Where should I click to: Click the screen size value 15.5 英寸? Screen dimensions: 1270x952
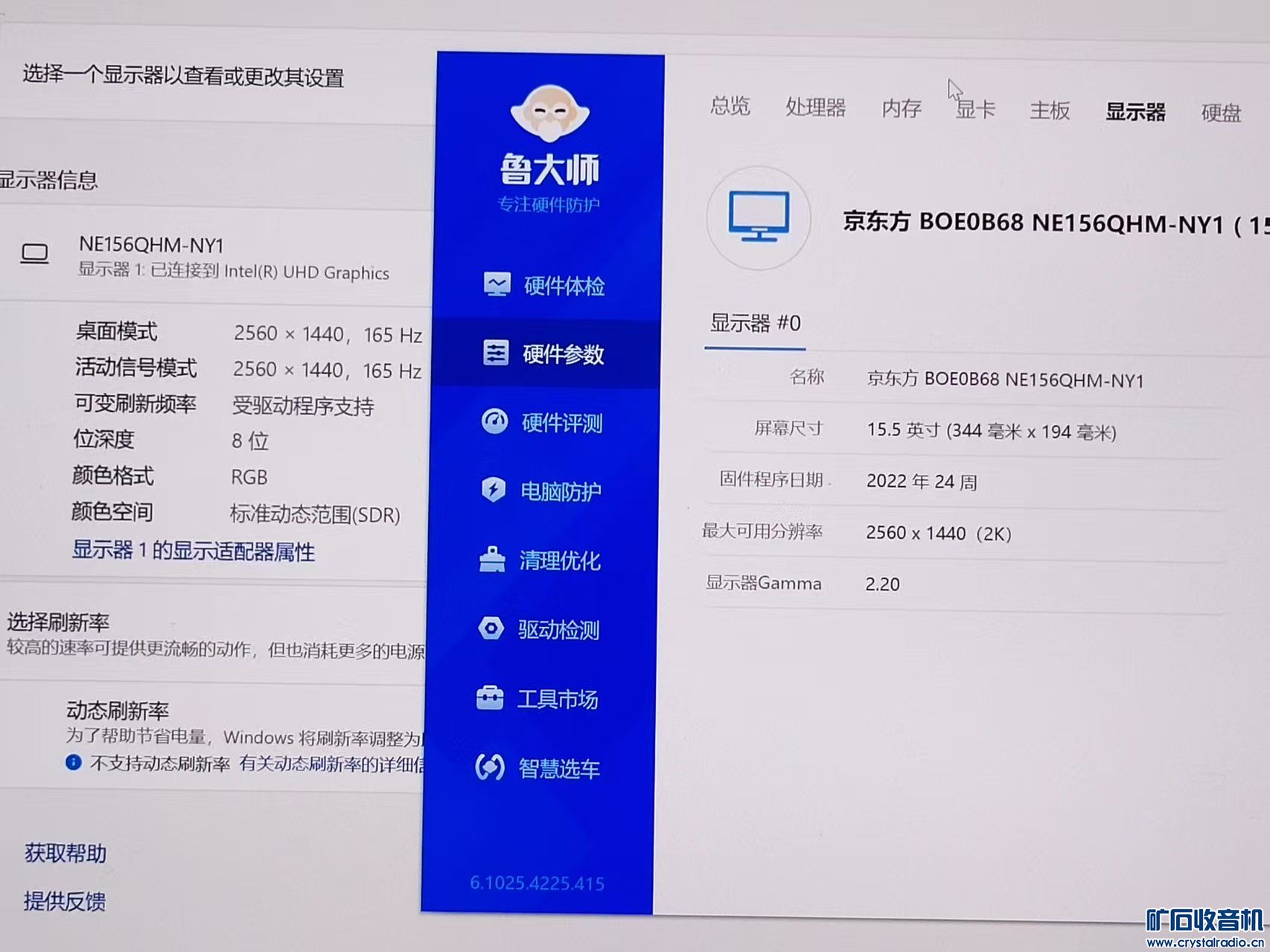[x=992, y=431]
